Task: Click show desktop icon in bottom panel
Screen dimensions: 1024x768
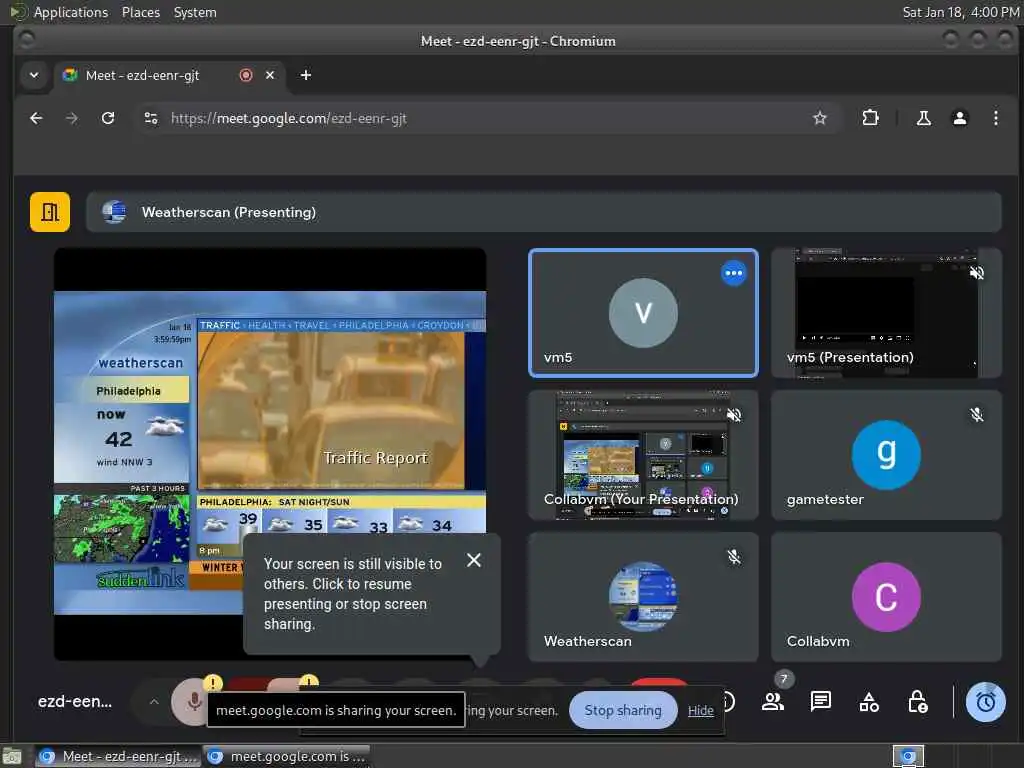Action: click(11, 757)
